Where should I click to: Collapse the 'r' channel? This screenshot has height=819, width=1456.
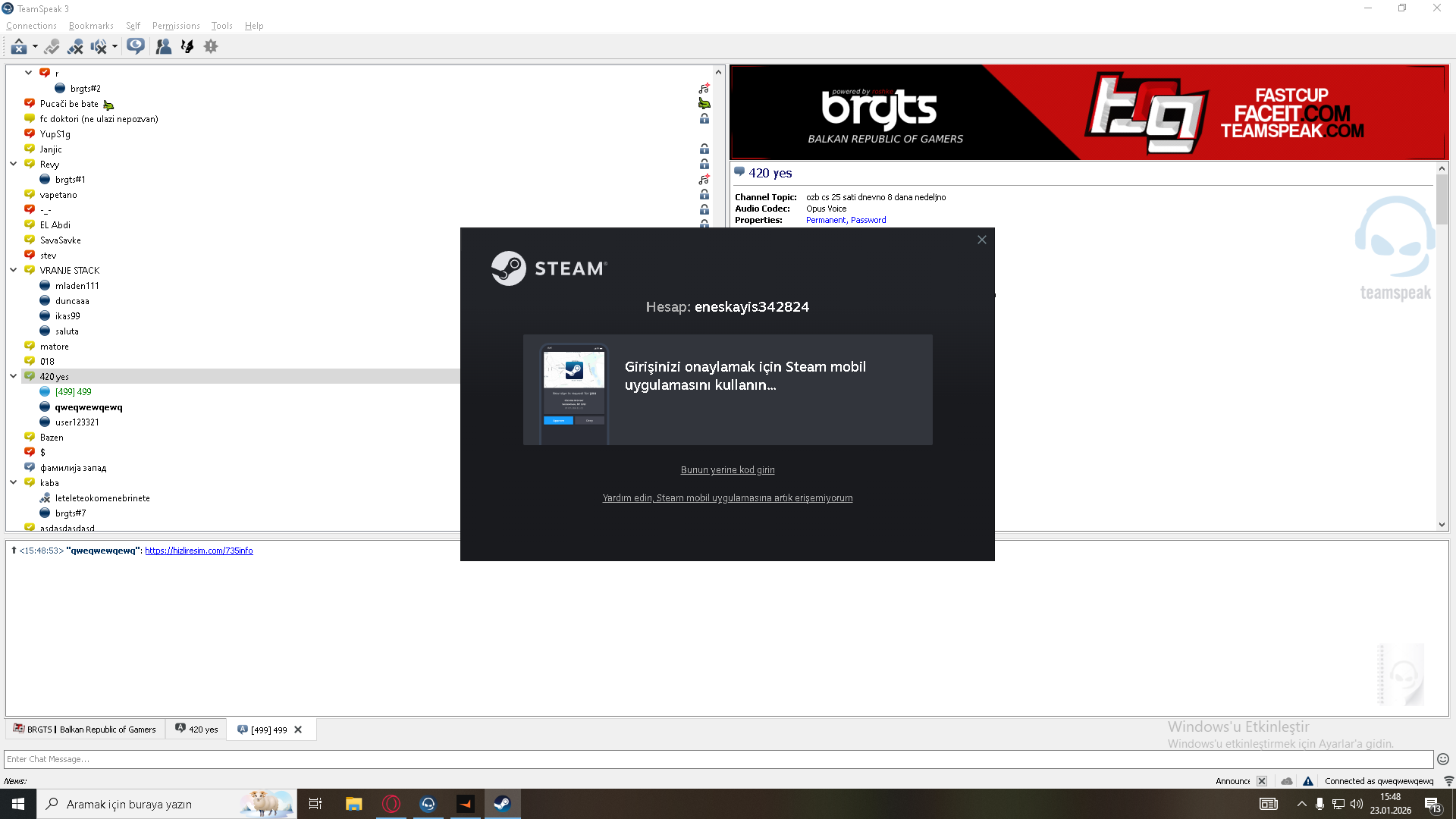tap(28, 73)
